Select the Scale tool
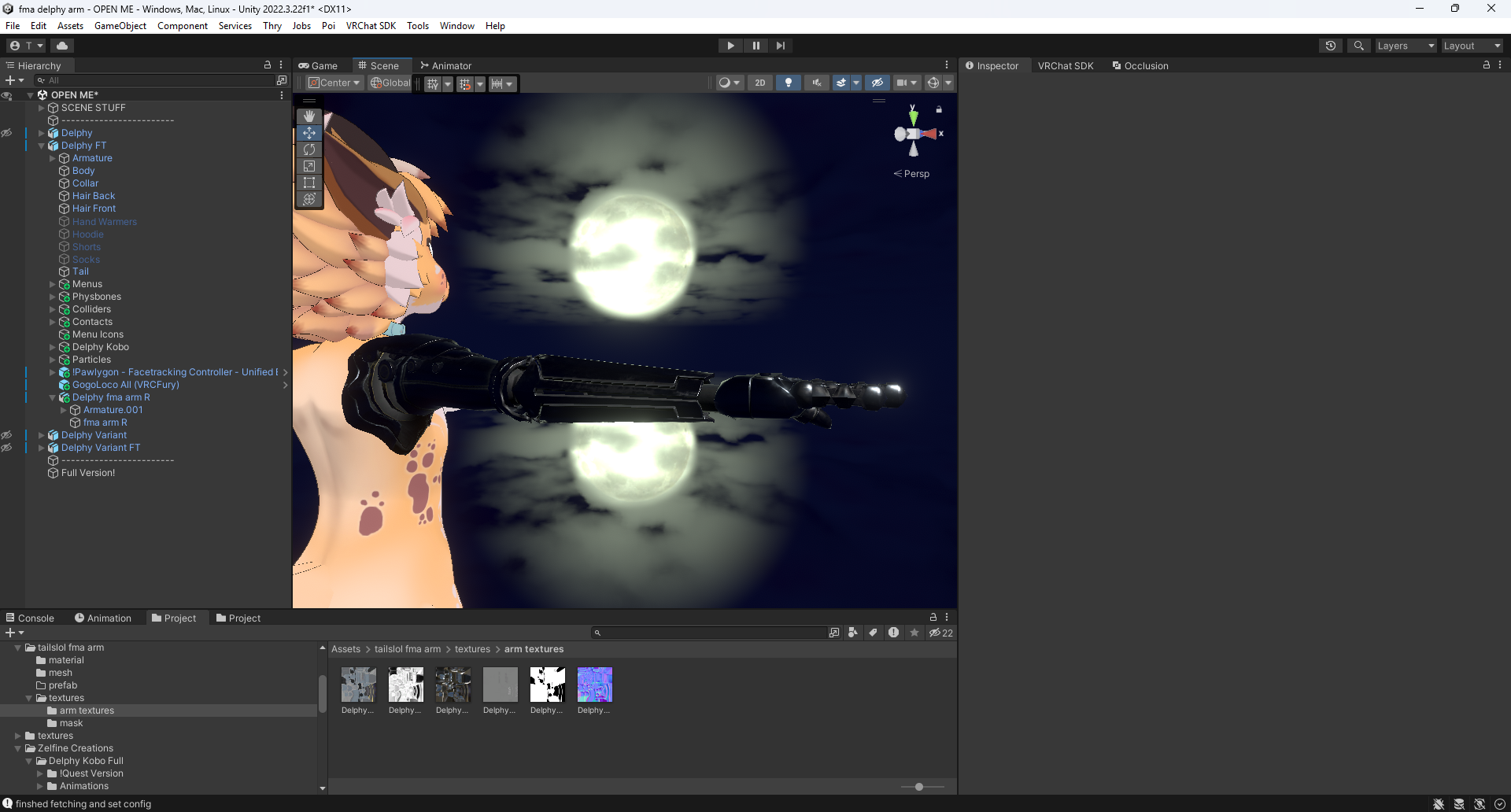The image size is (1511, 812). (309, 166)
